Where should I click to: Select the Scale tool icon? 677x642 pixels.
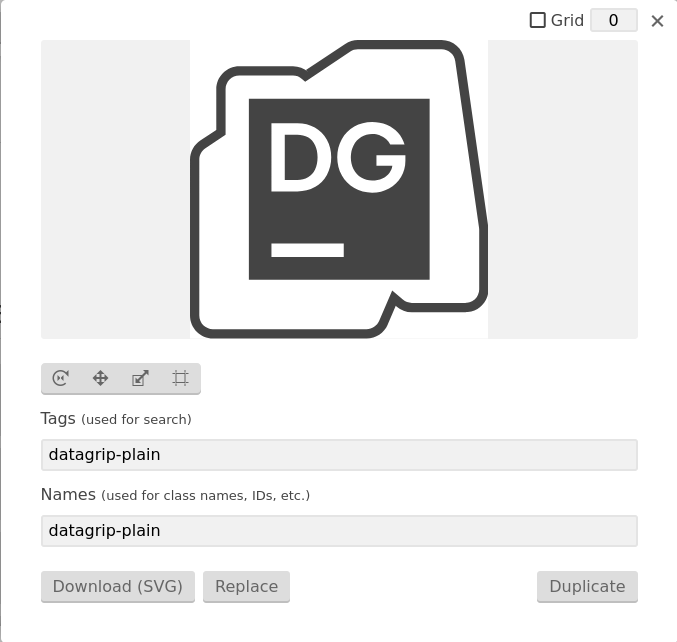(x=140, y=378)
